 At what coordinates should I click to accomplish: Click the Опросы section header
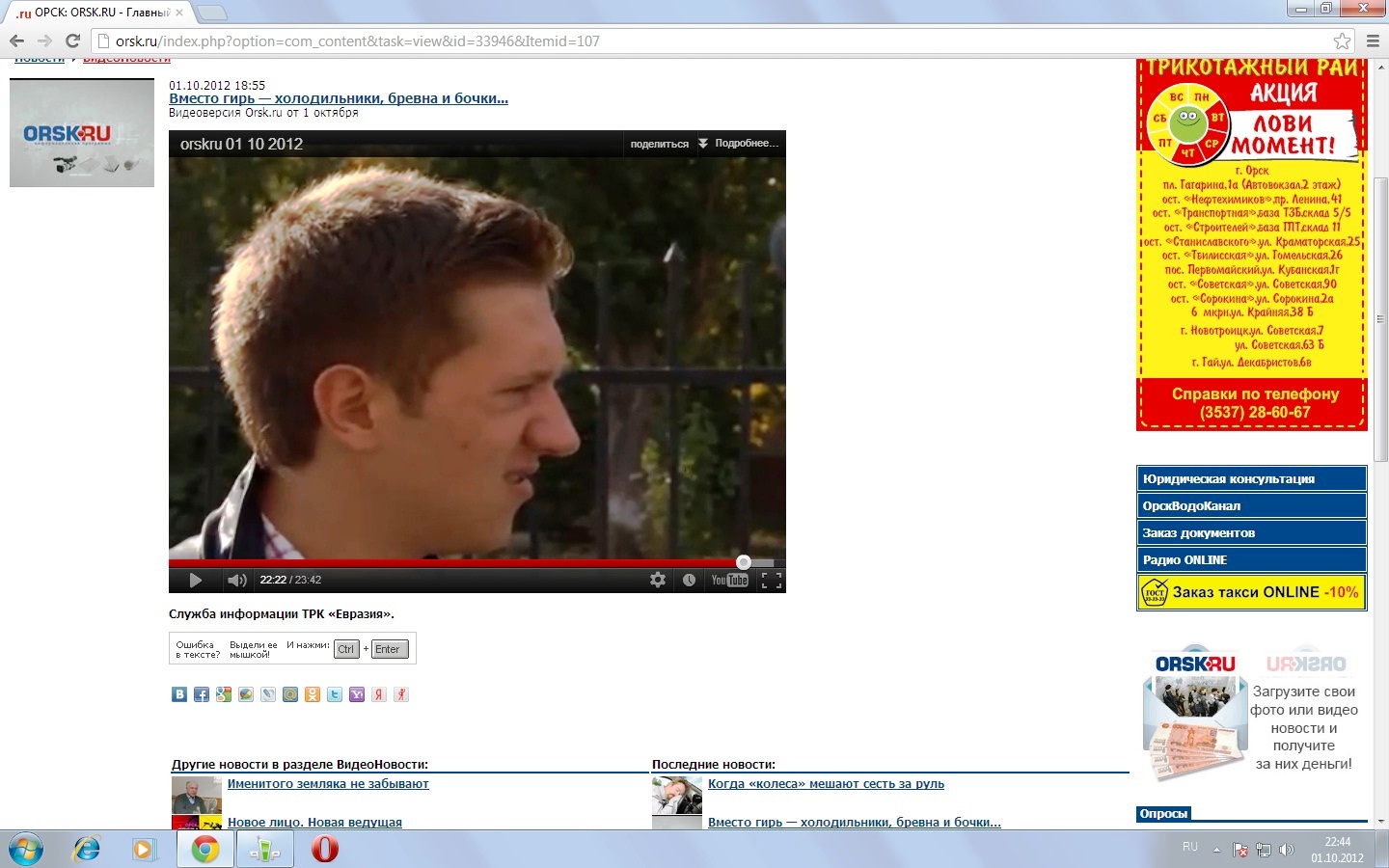coord(1163,813)
